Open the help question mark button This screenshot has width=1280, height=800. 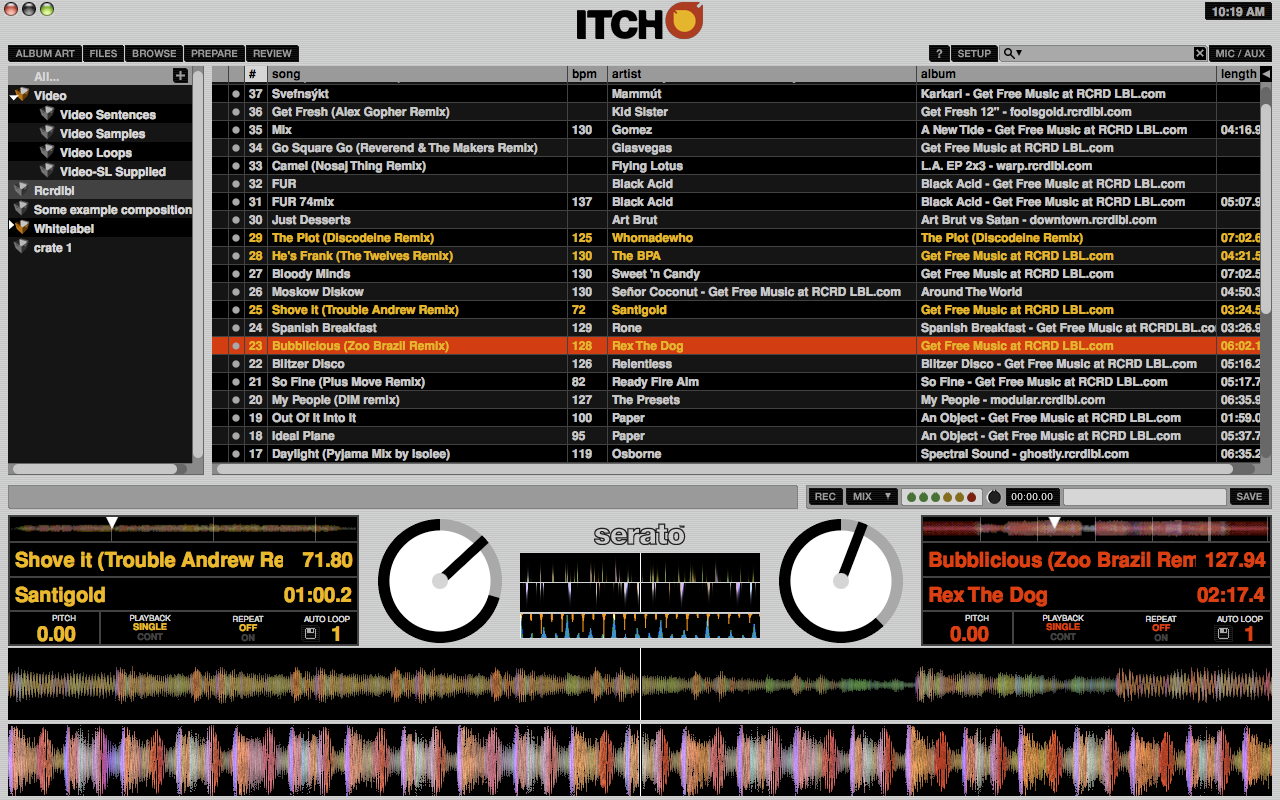click(x=939, y=53)
